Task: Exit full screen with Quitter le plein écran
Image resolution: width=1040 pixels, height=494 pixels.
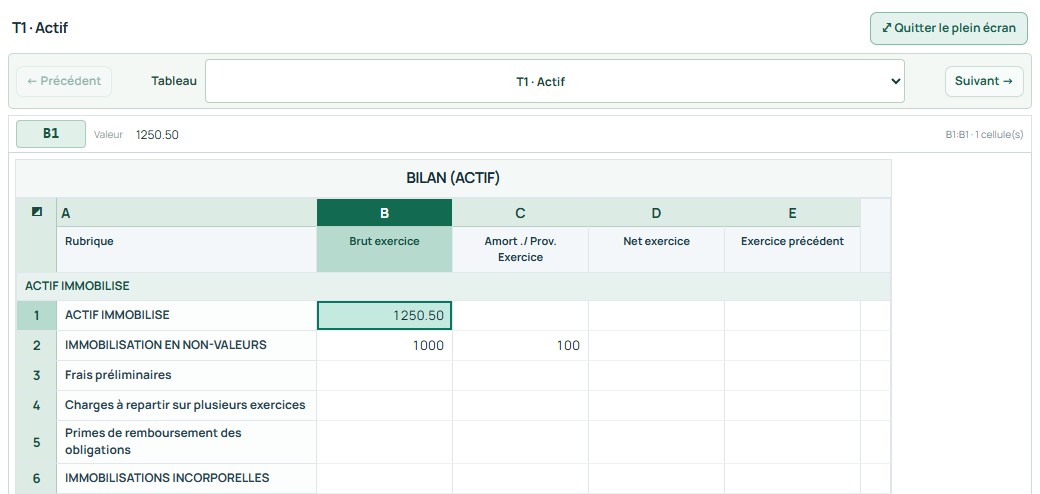Action: [x=948, y=29]
